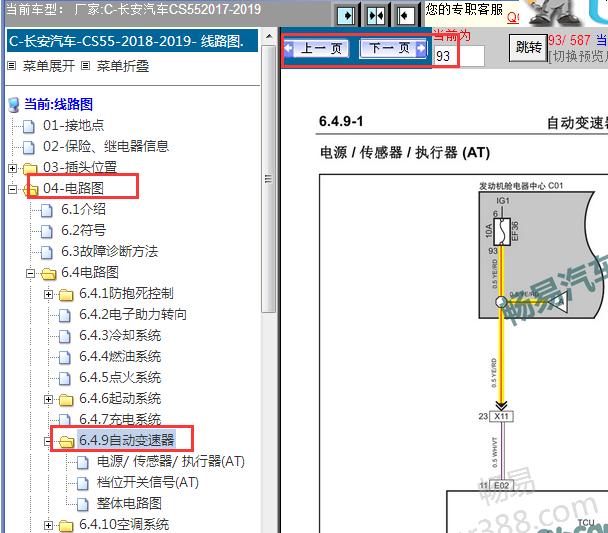This screenshot has height=533, width=608.
Task: Click the page icon of 整体电路图
Action: [83, 504]
